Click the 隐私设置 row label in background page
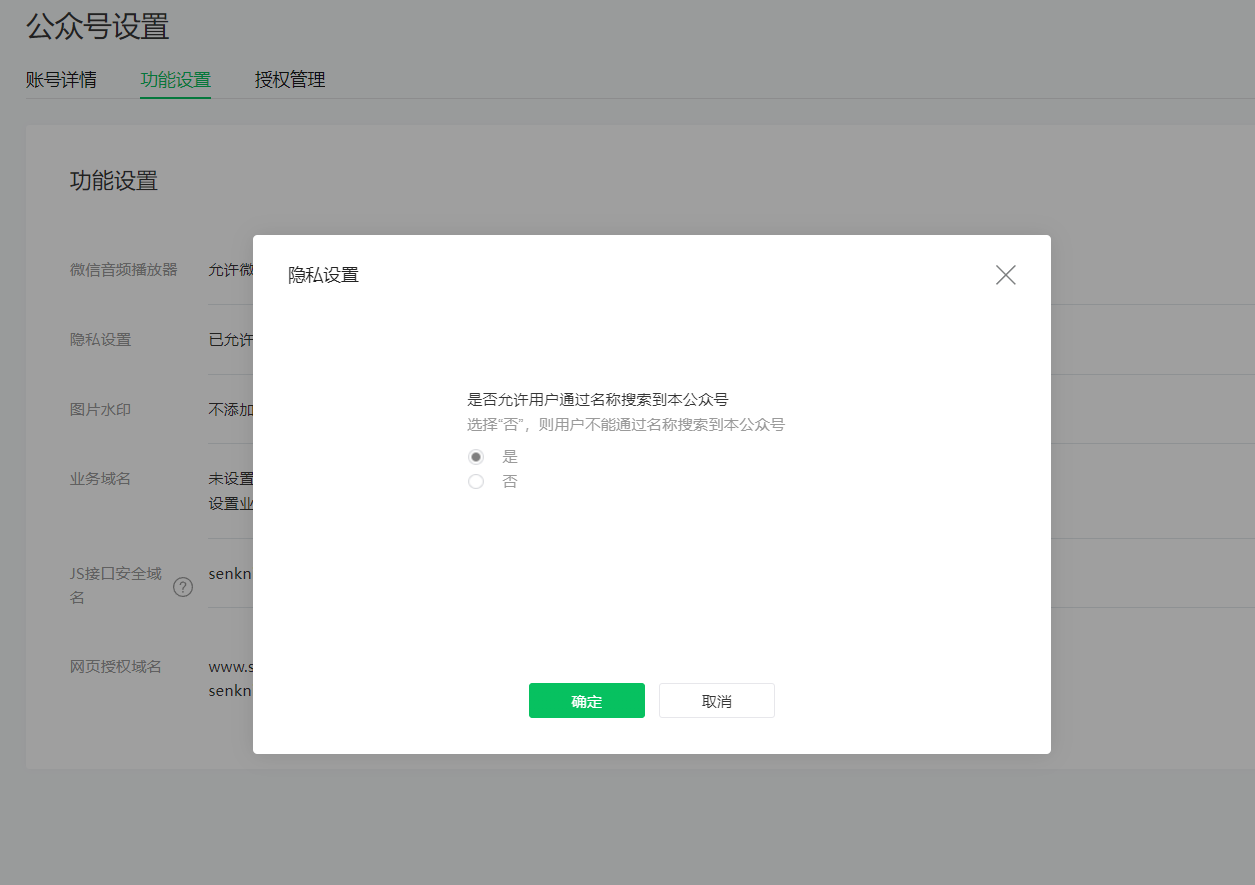 pos(101,339)
